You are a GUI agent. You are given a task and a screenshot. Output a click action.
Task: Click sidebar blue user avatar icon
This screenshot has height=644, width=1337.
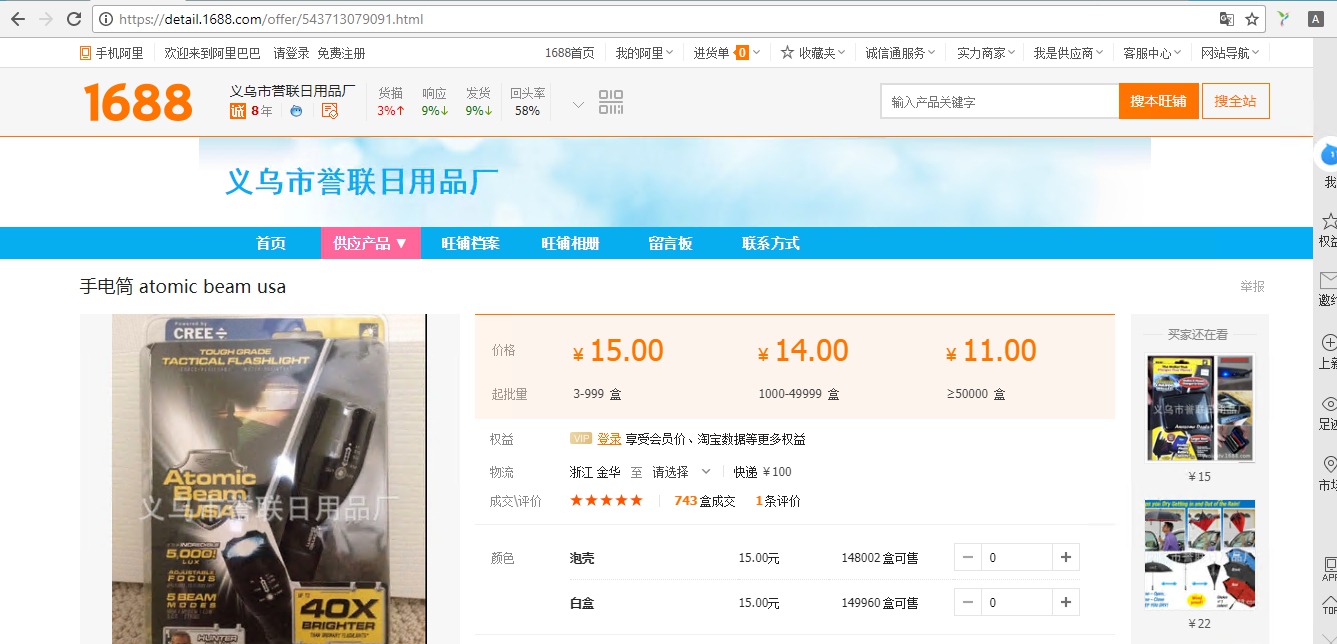tap(1328, 155)
